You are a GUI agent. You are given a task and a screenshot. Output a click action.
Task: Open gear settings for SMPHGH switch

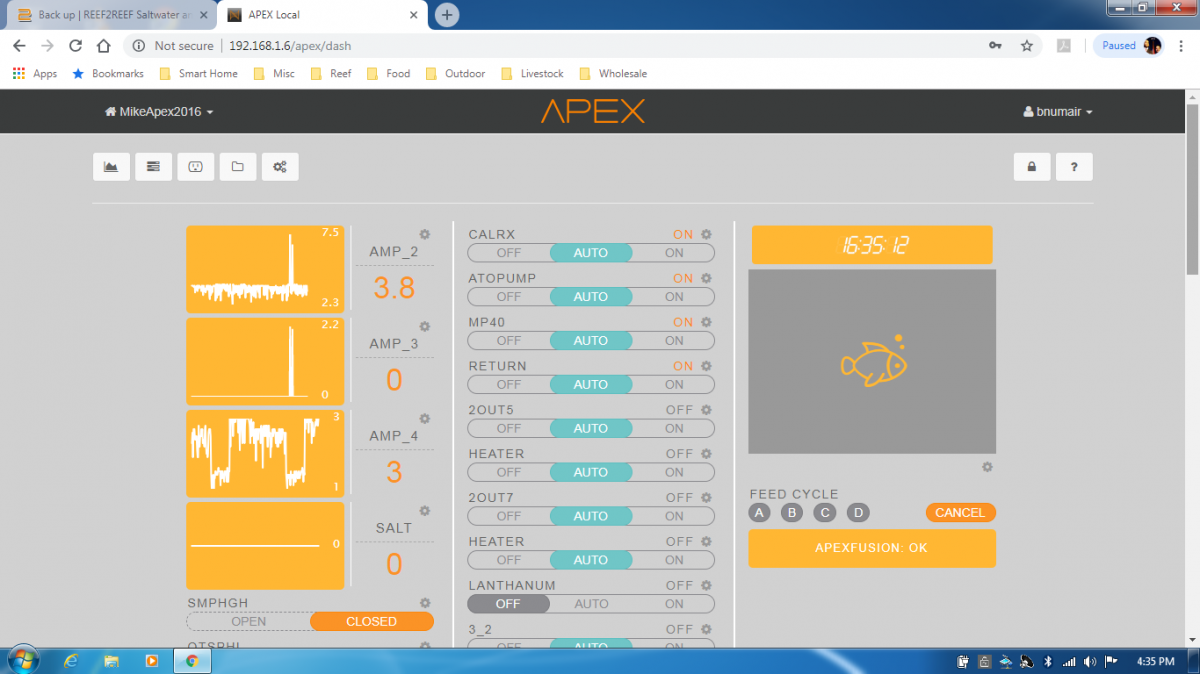(x=425, y=603)
